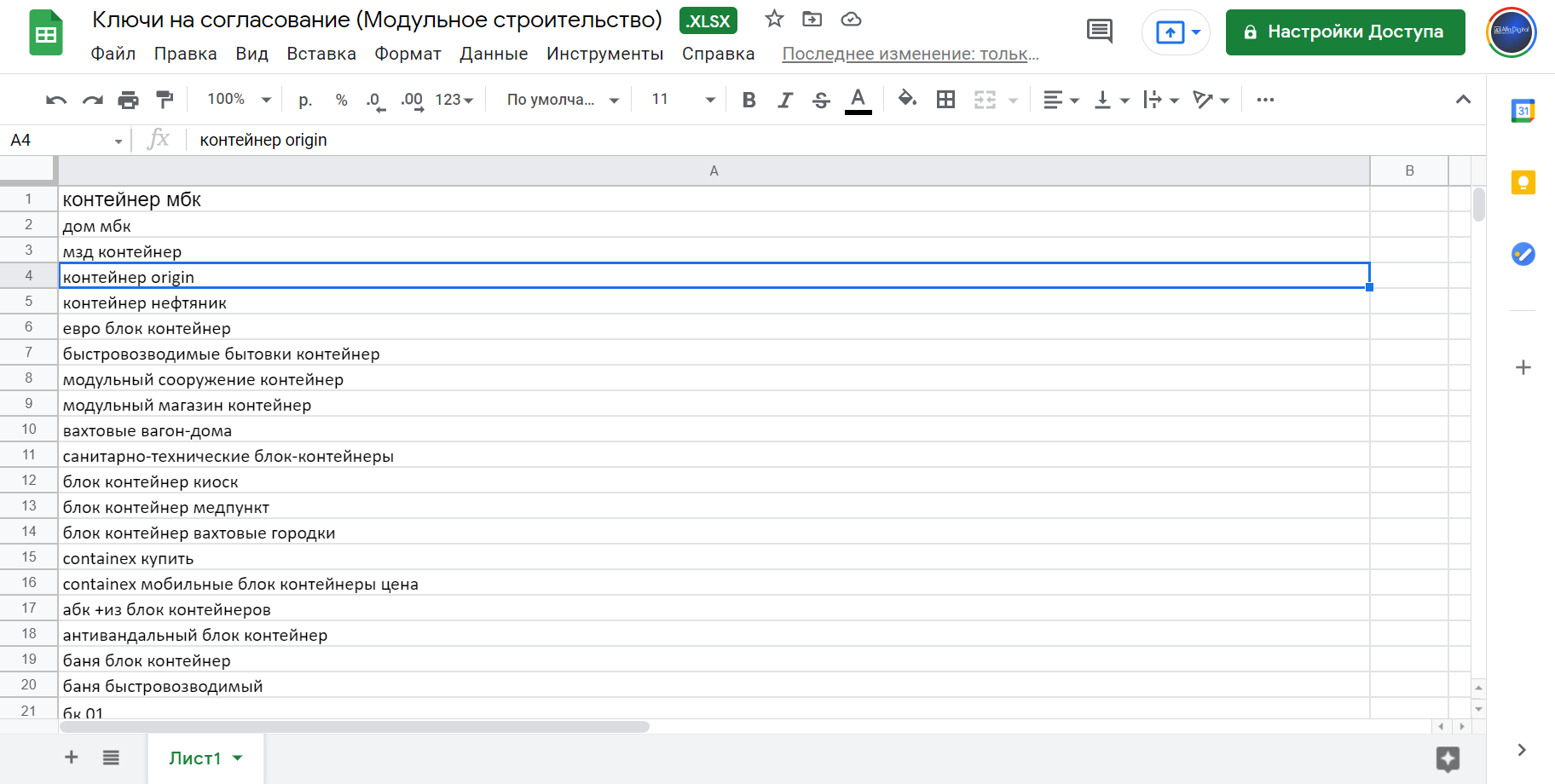Open the Инструменты menu
The image size is (1555, 784).
pyautogui.click(x=604, y=54)
